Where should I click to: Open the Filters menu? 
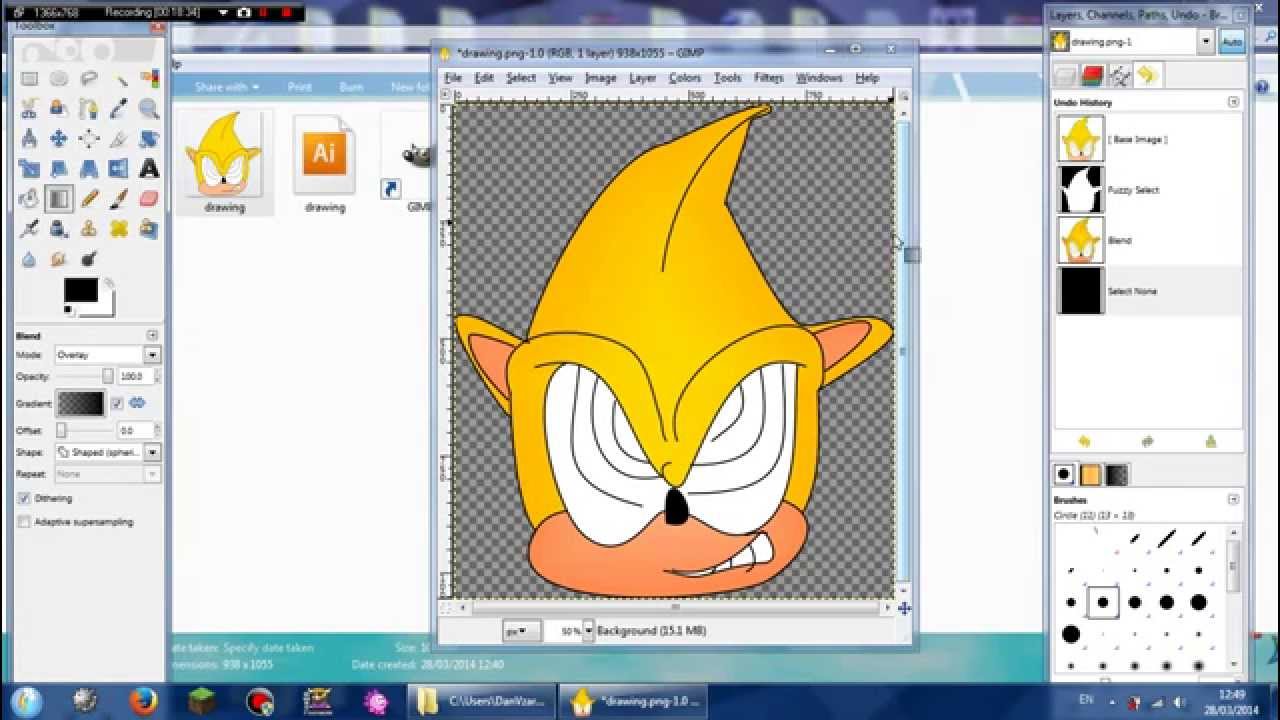[768, 78]
